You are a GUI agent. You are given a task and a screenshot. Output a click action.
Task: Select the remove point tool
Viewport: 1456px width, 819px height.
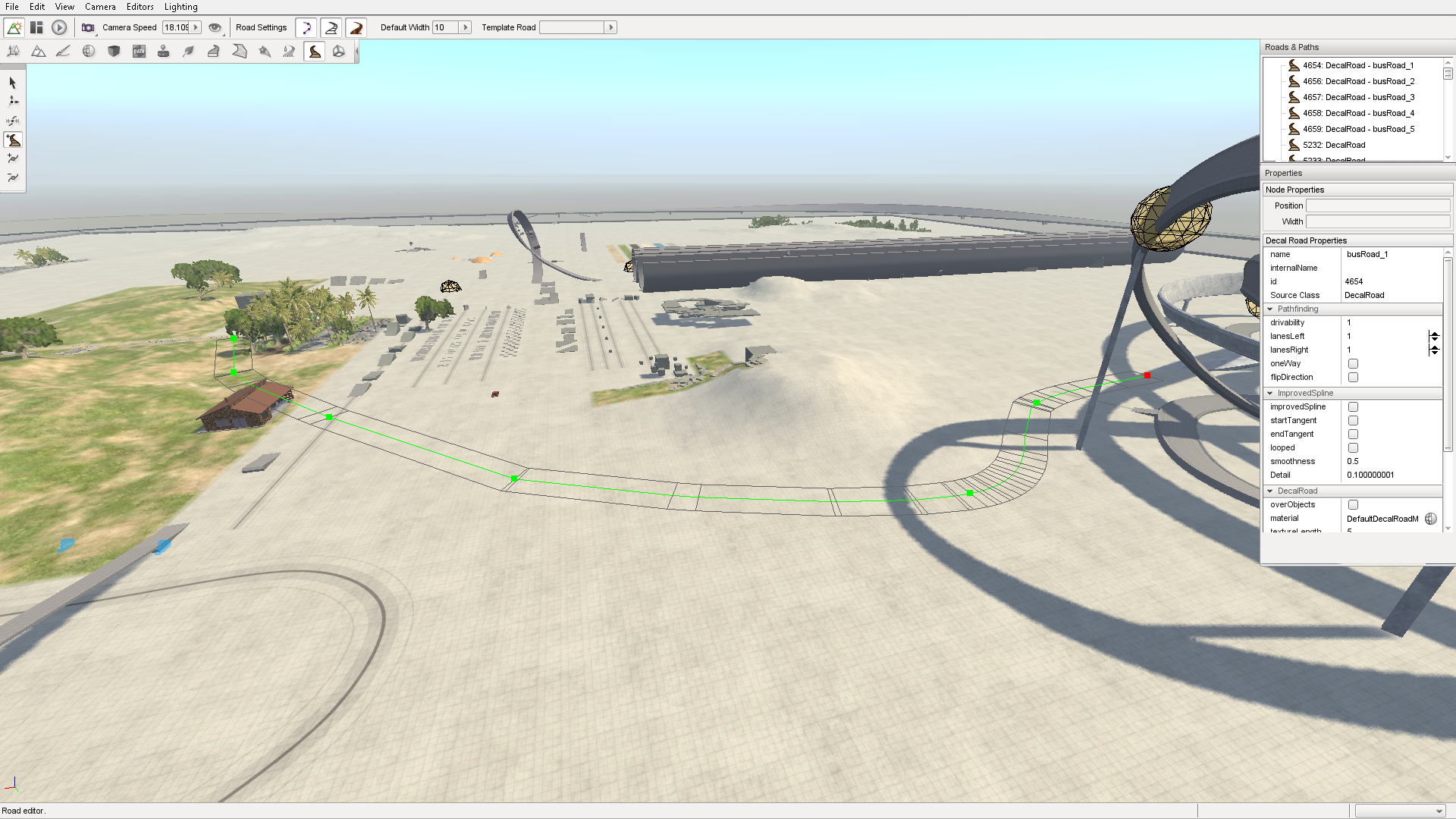tap(13, 177)
